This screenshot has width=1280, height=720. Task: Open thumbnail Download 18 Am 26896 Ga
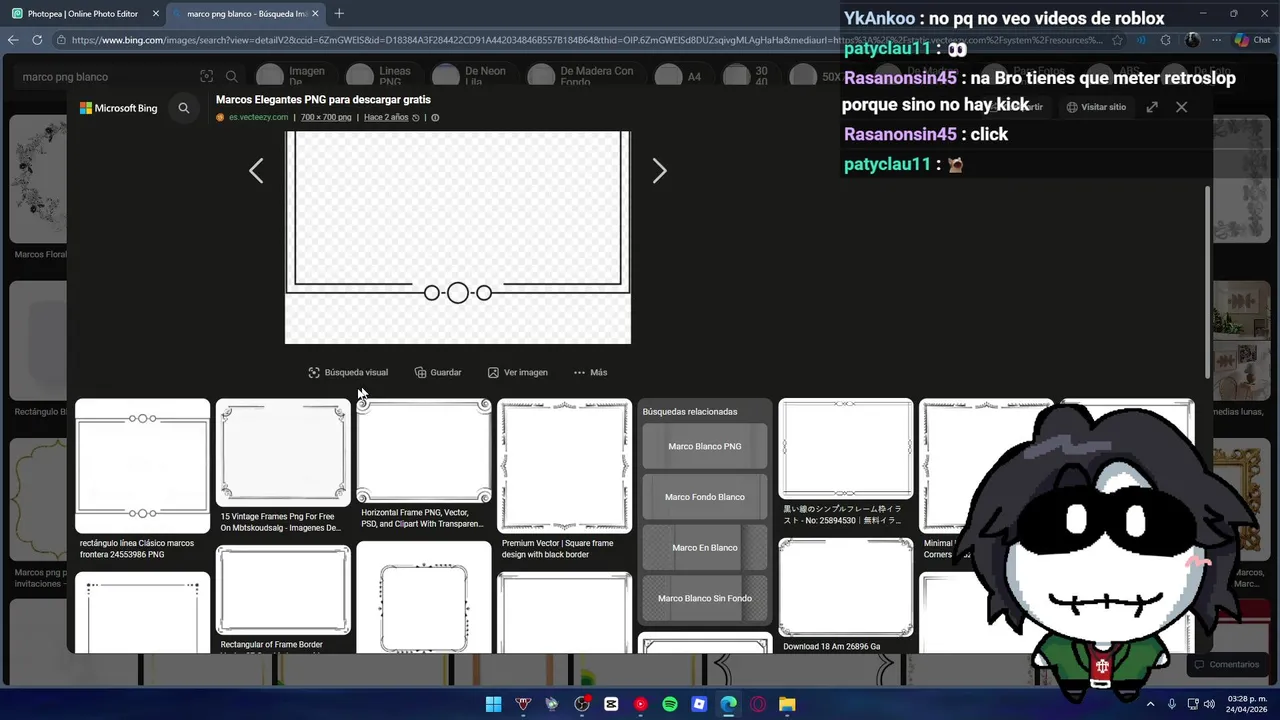coord(846,587)
